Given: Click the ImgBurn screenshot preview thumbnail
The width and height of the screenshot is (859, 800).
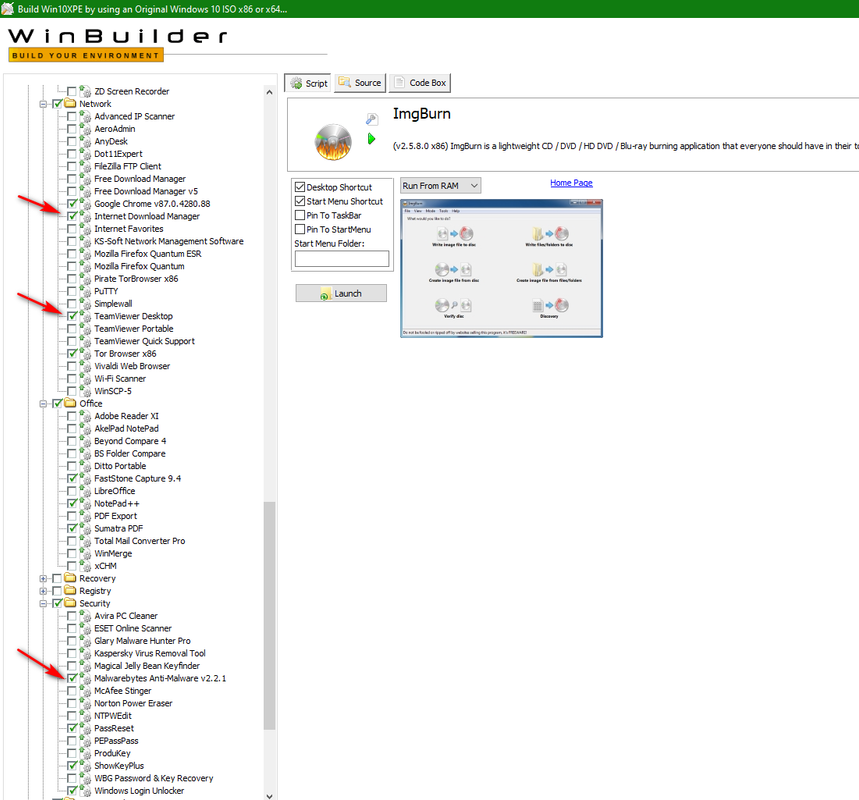Looking at the screenshot, I should tap(501, 268).
